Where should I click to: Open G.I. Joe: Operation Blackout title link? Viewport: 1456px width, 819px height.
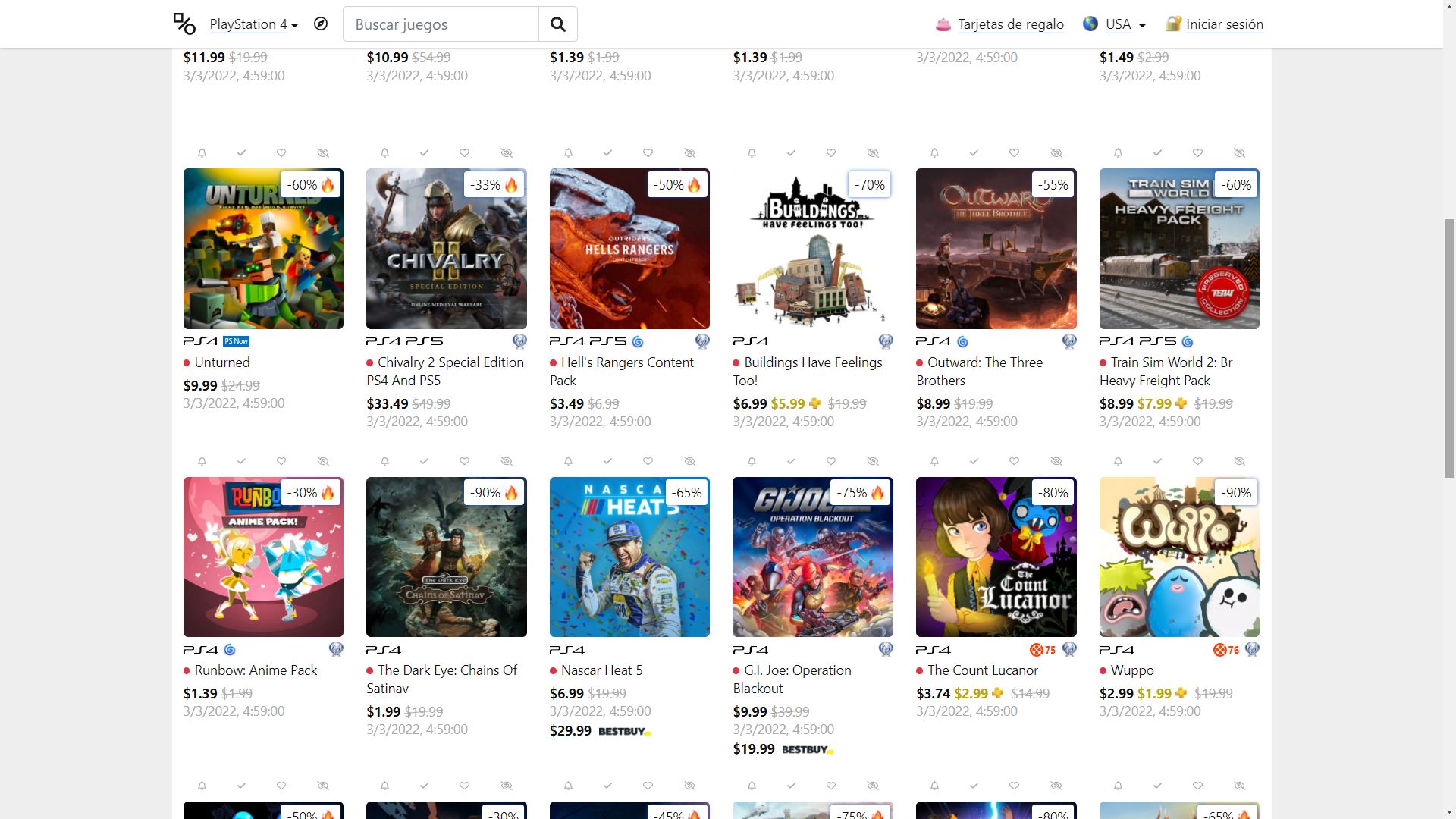point(792,679)
